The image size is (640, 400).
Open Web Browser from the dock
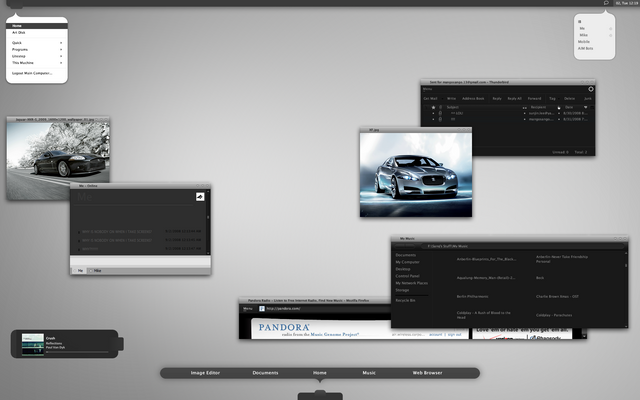pos(427,373)
